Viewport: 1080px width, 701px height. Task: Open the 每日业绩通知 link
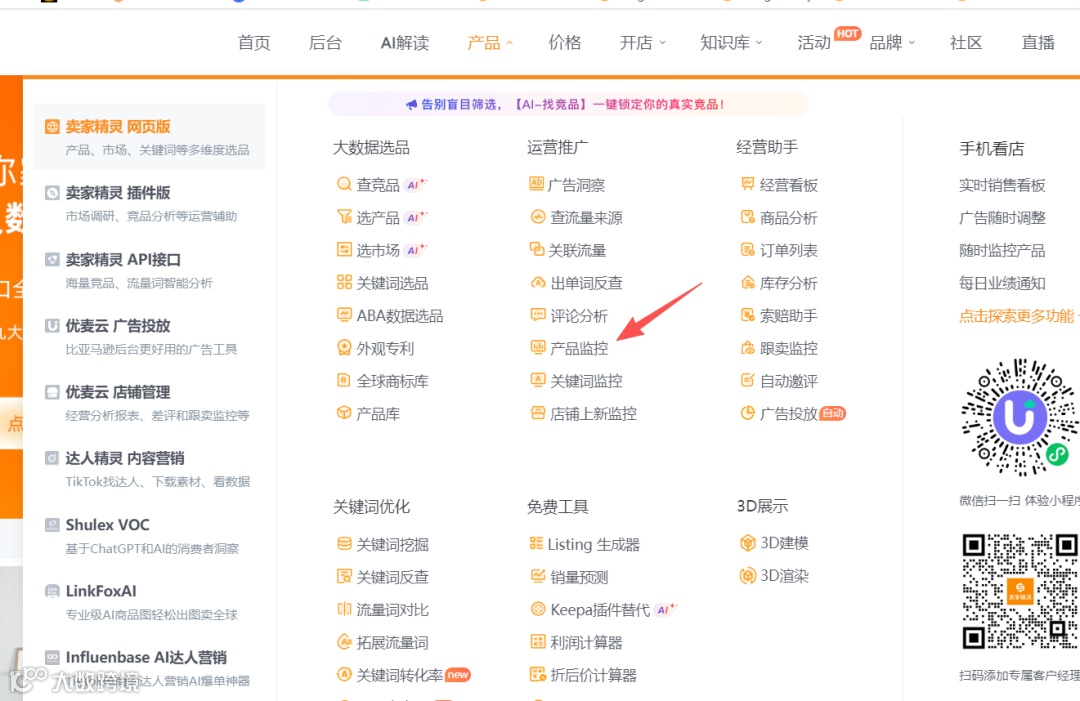1002,283
